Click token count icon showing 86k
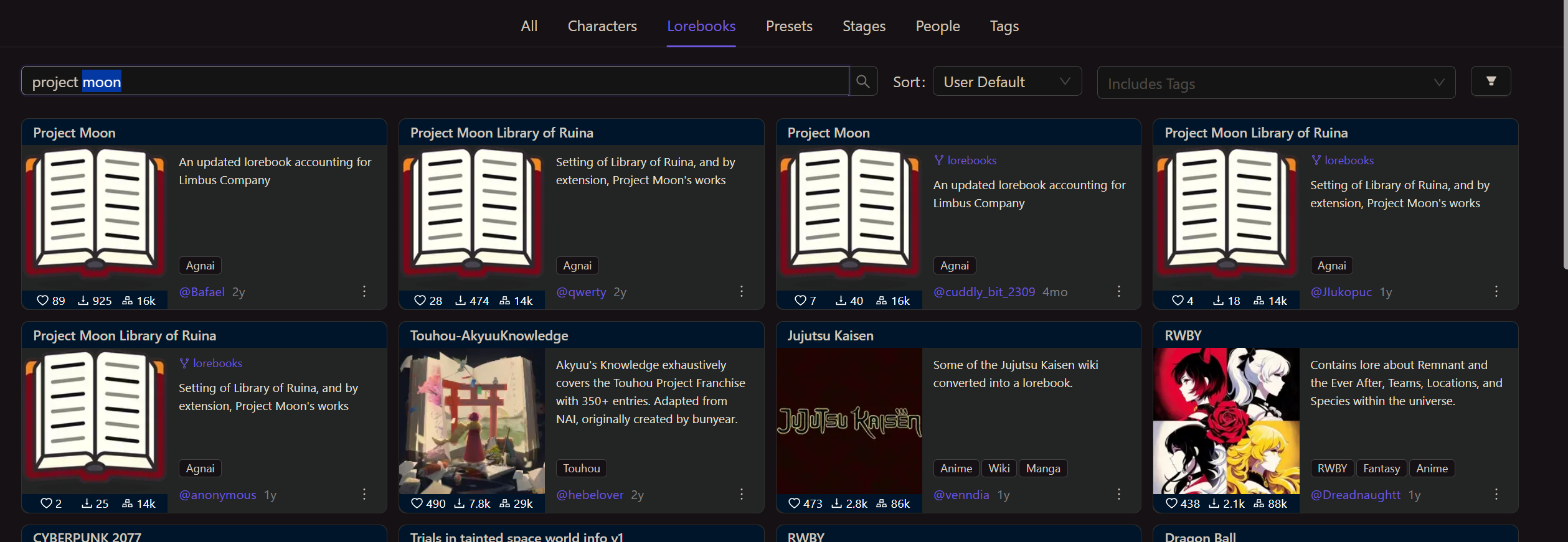Screen dimensions: 1568x542 coord(882,503)
